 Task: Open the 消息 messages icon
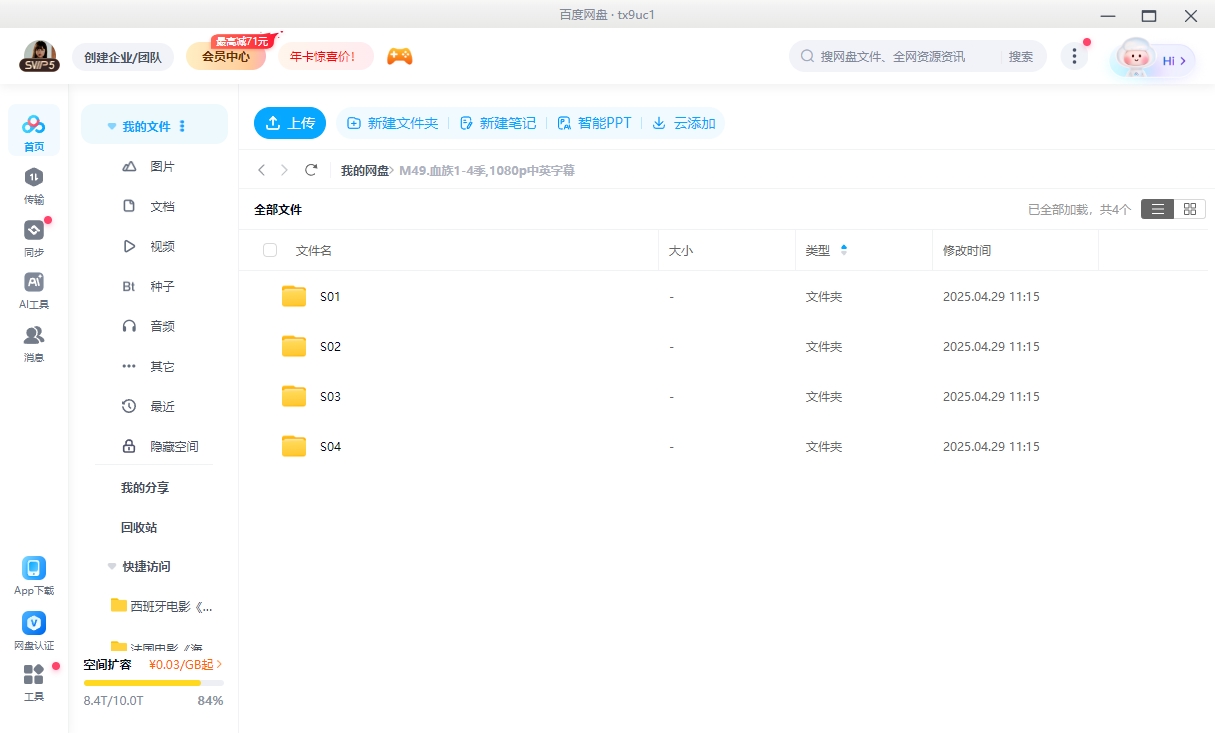pos(34,336)
